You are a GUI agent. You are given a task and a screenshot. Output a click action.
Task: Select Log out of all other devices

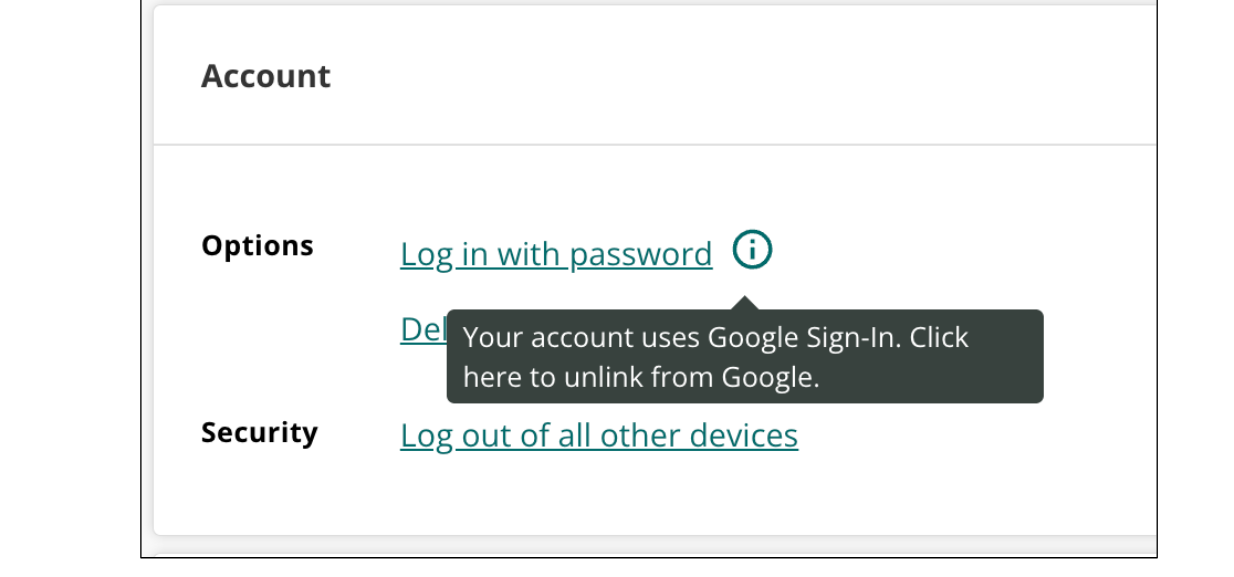click(x=598, y=435)
